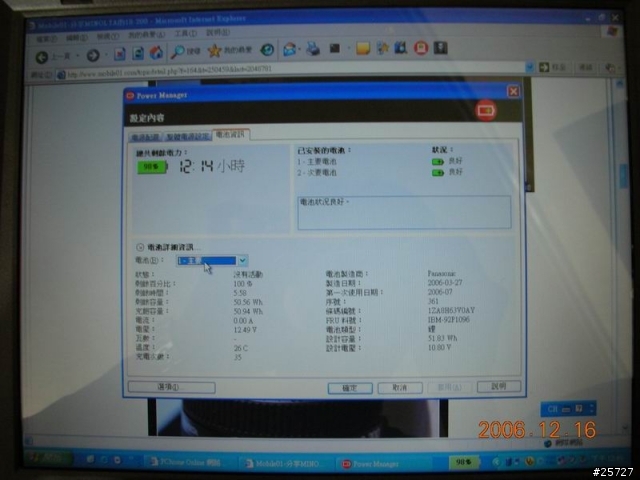
Task: Click the 選項 Options button
Action: pos(171,387)
